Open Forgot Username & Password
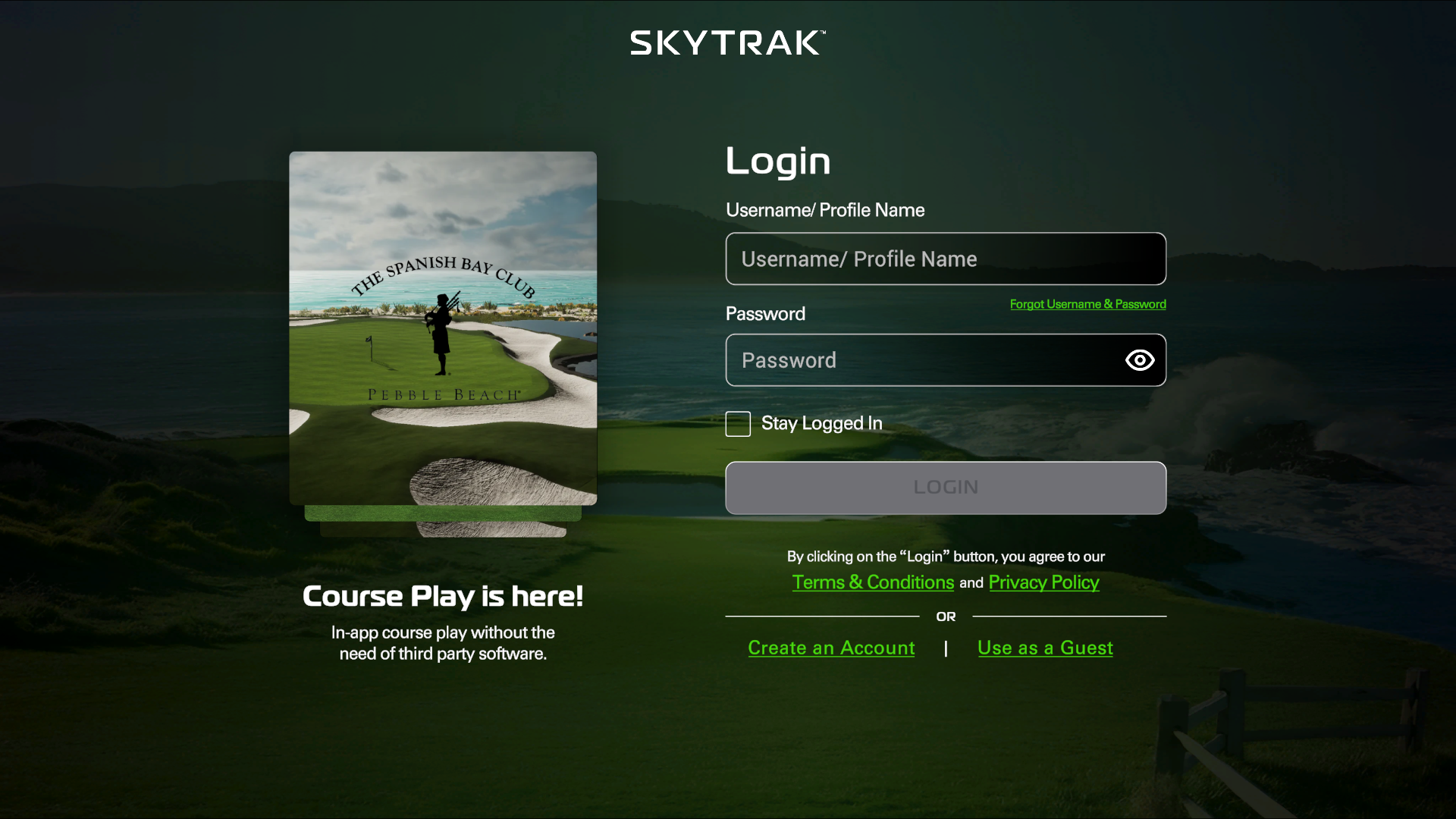The image size is (1456, 819). point(1087,303)
